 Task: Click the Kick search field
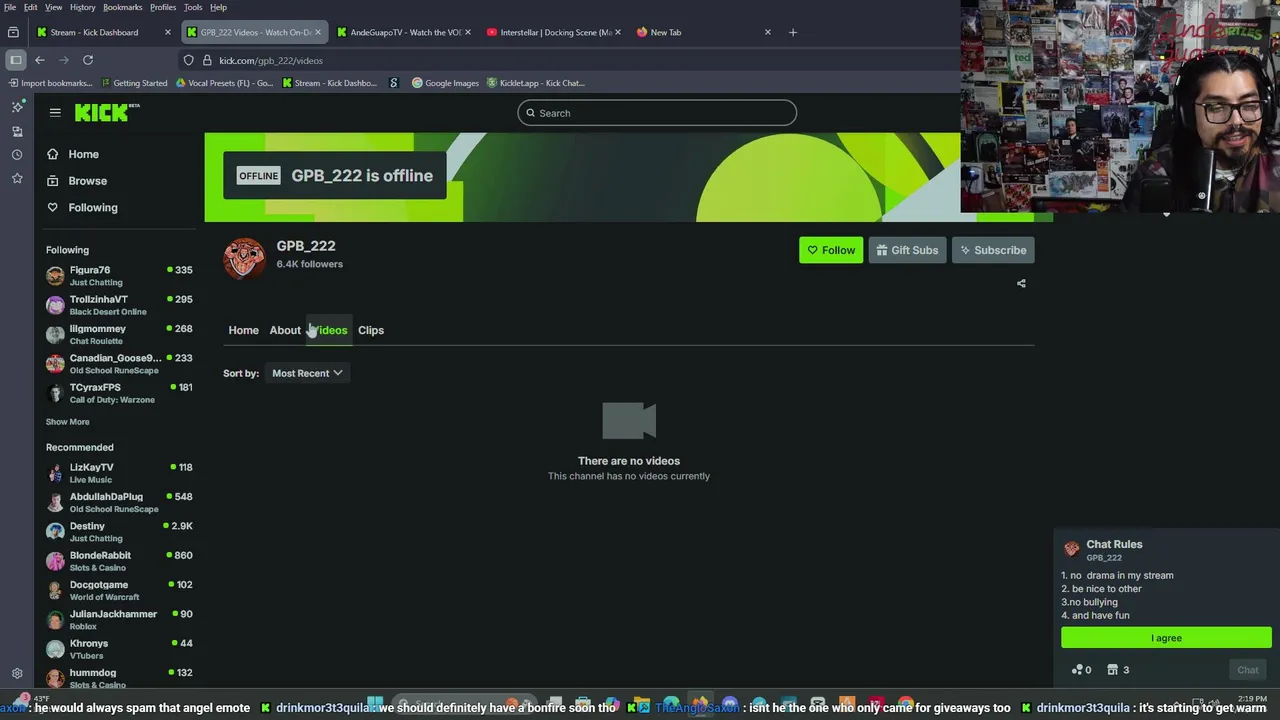pos(657,113)
